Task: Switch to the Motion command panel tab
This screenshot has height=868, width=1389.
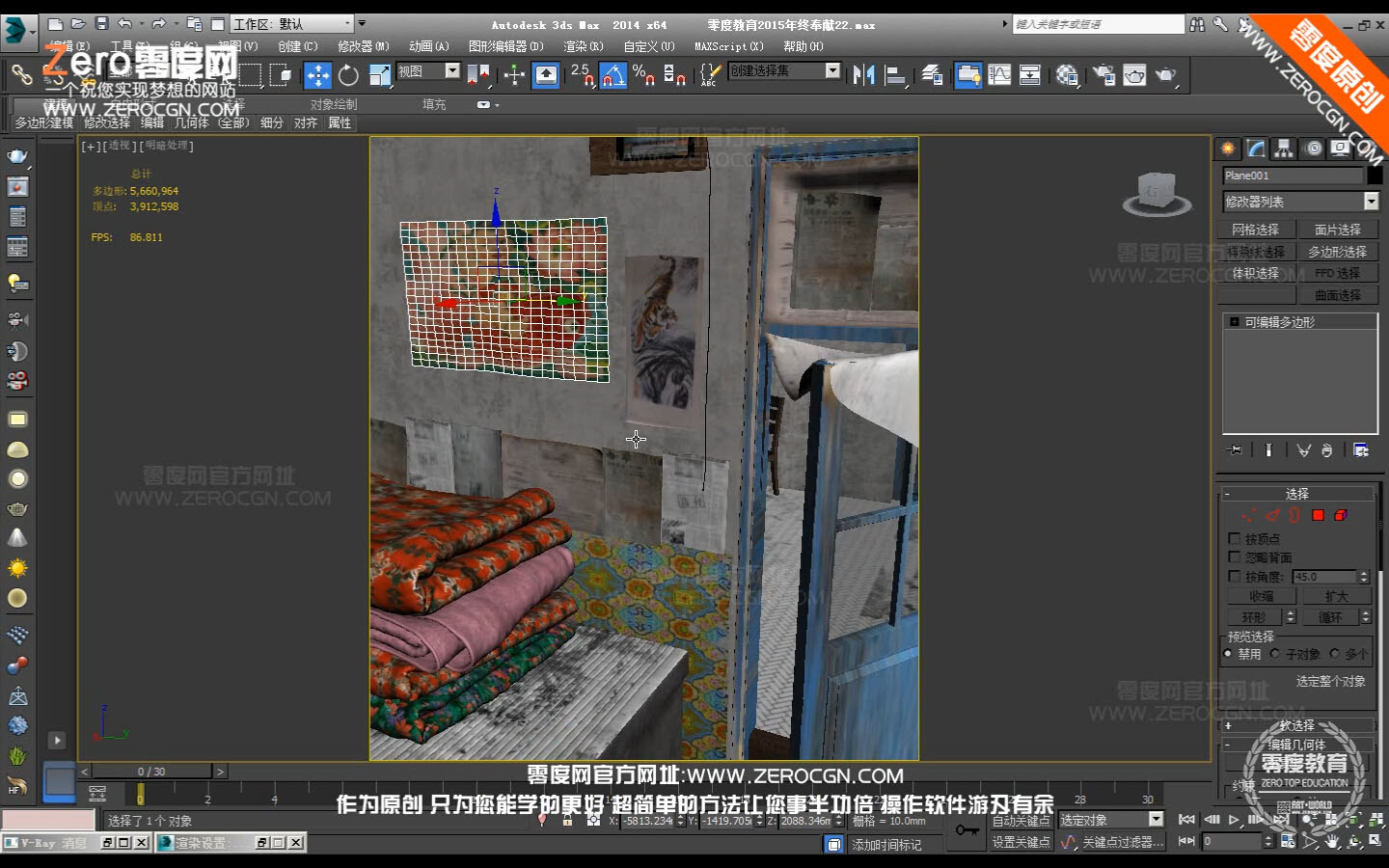Action: coord(1313,149)
